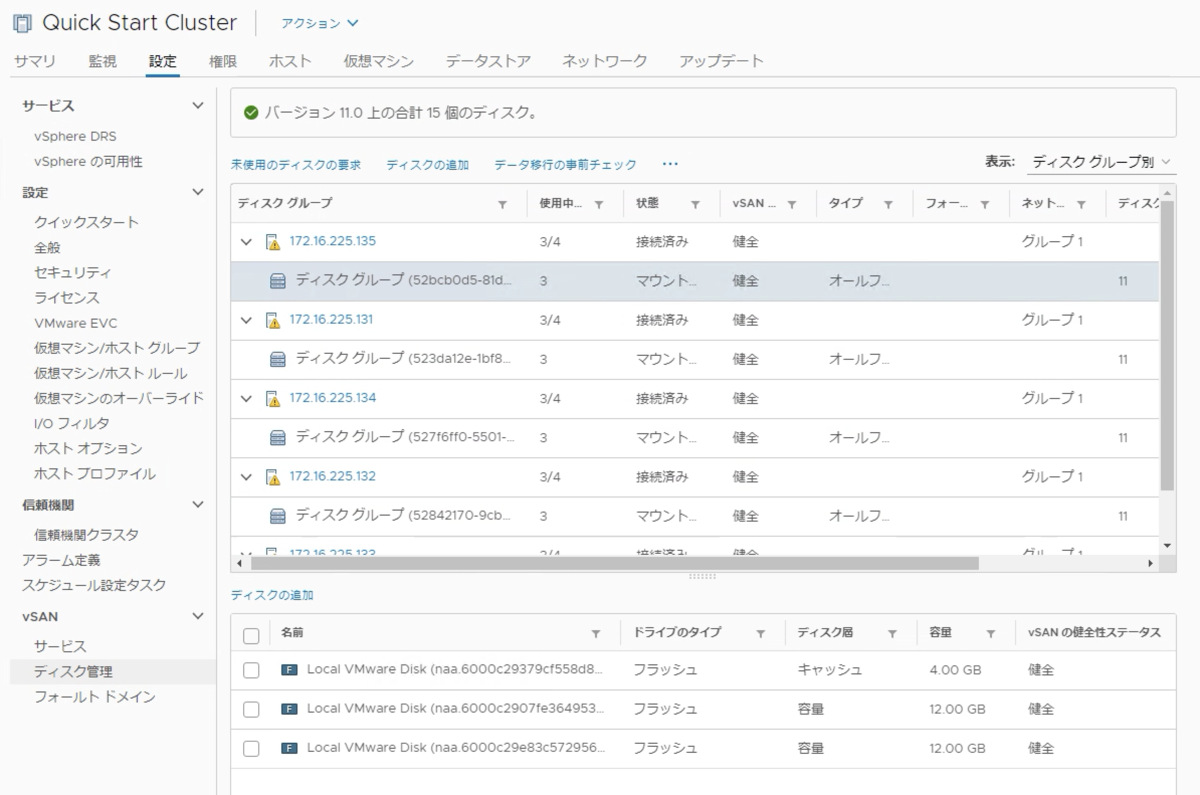Click the disk group icon for 527f6ff0-5501
1200x795 pixels.
pos(278,438)
